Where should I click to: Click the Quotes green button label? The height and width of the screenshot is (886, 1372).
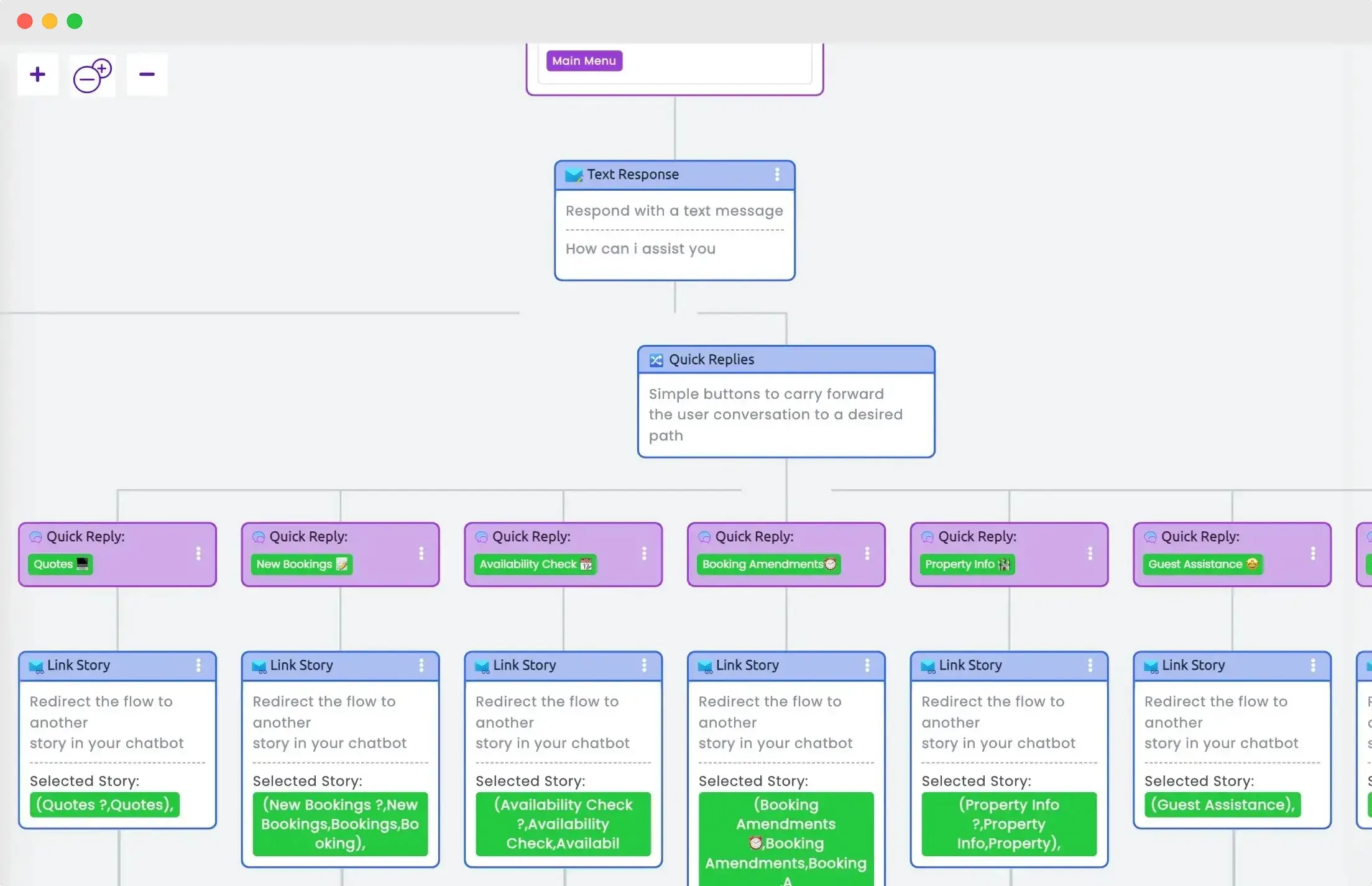click(60, 564)
